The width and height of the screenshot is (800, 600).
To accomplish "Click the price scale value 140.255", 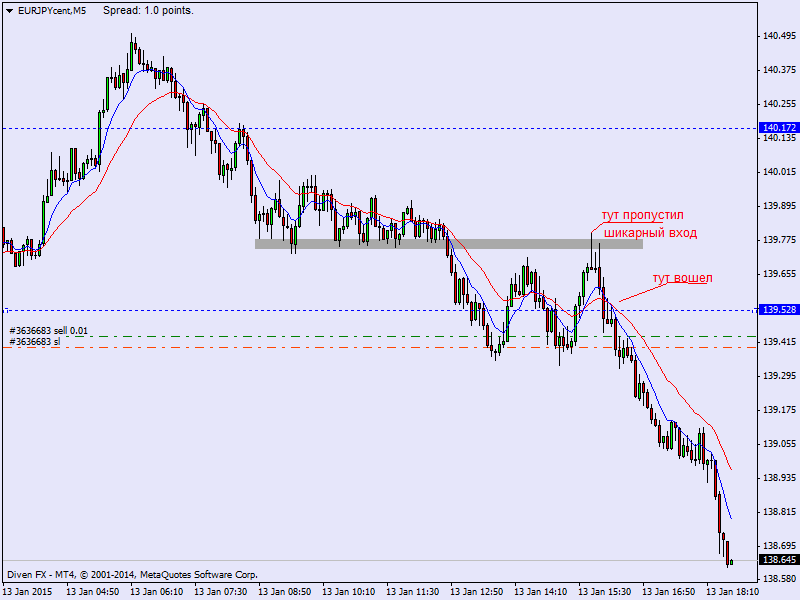I will tap(779, 104).
